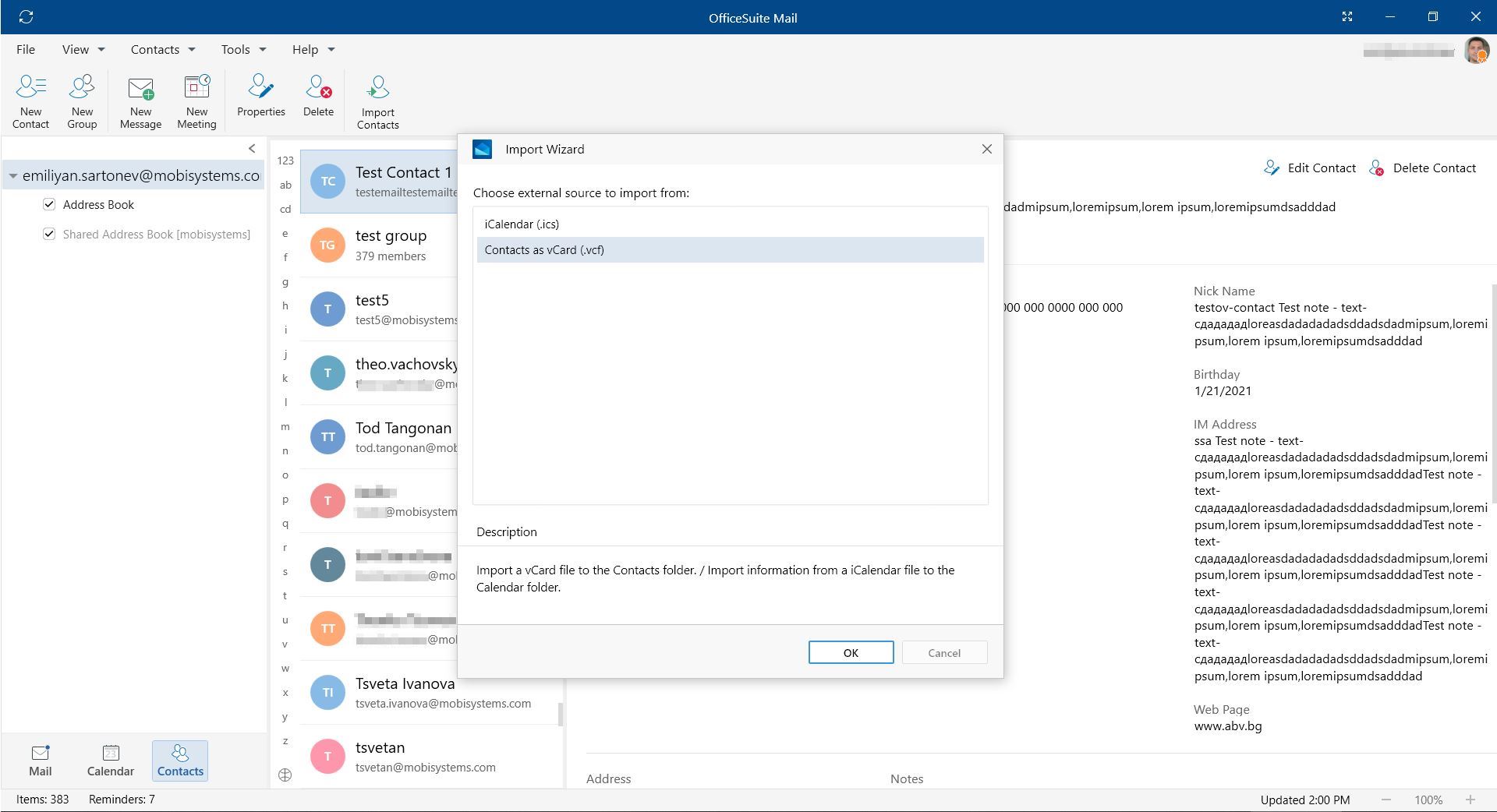Schedule a New Meeting

click(x=196, y=101)
